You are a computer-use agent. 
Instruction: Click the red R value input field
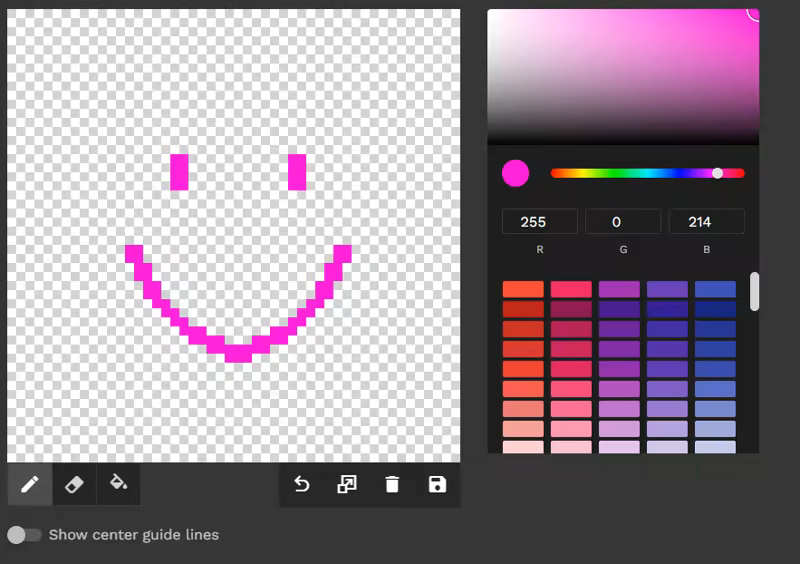[539, 222]
